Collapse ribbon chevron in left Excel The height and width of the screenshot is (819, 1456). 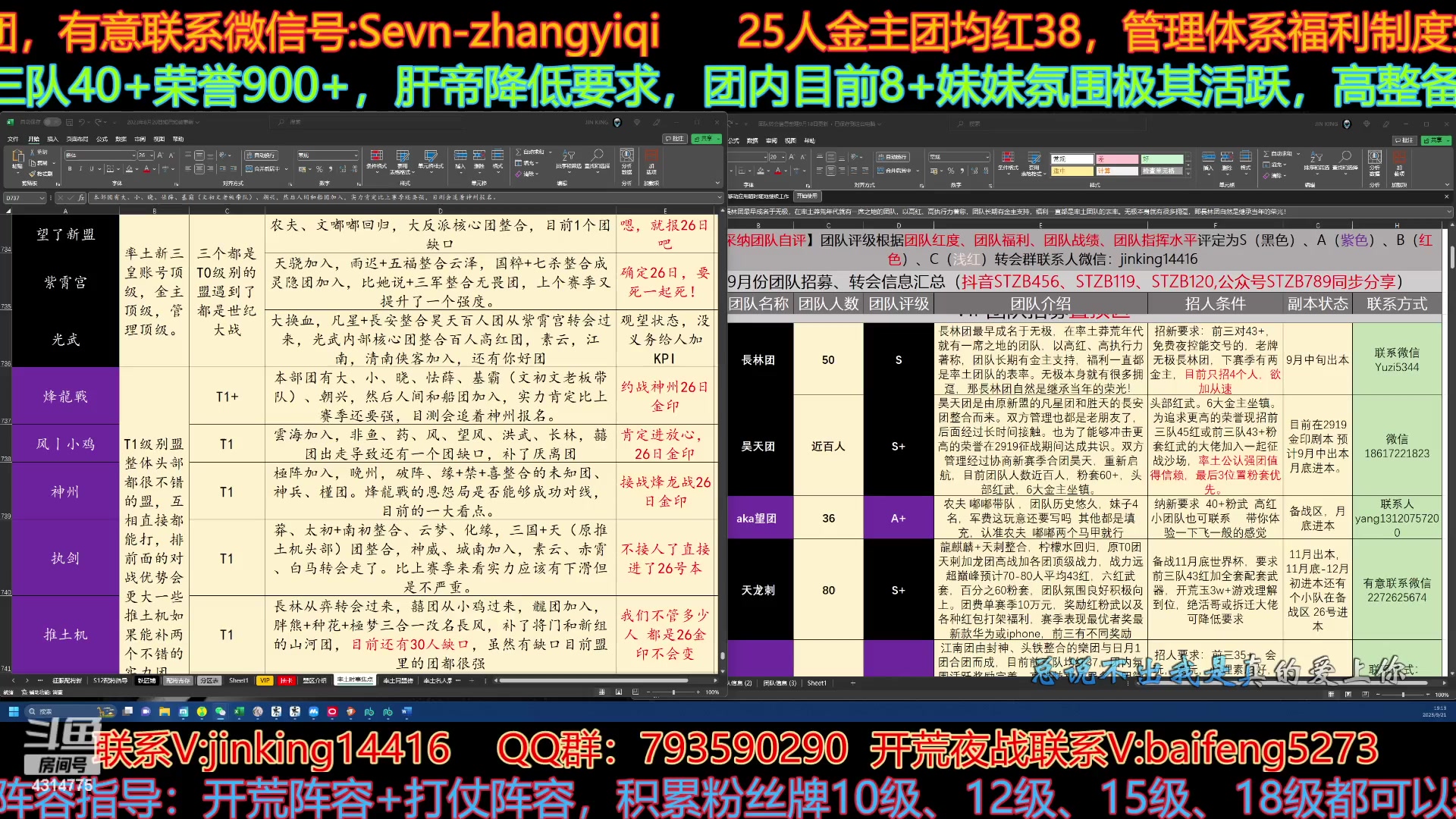click(x=717, y=183)
